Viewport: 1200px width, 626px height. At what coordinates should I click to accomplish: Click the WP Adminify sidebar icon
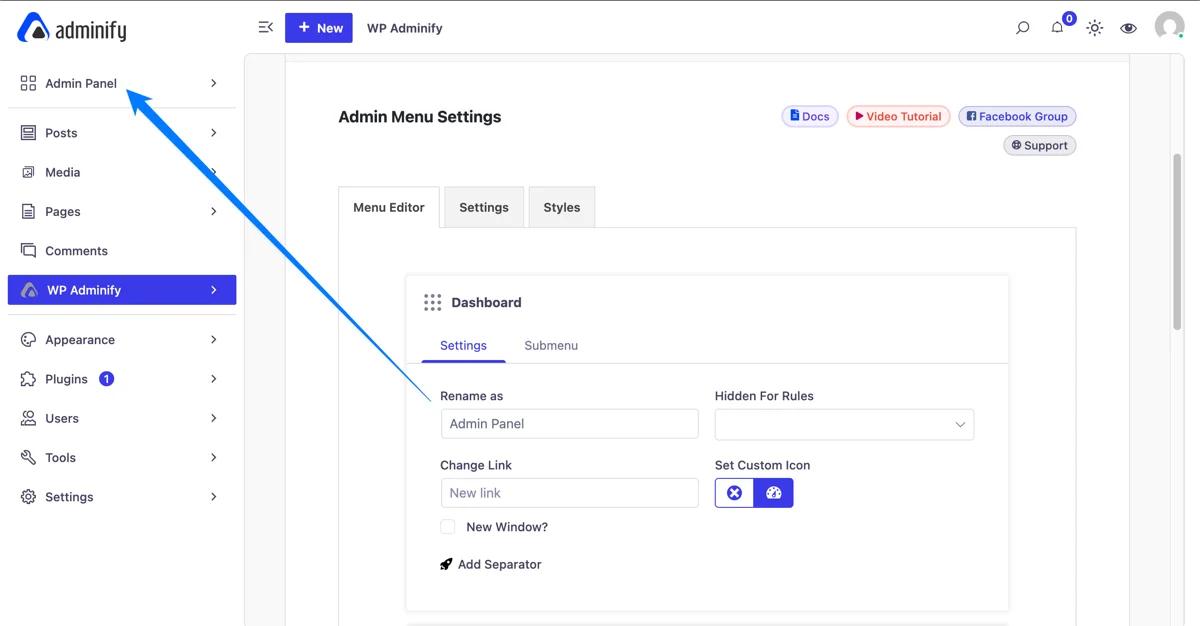(29, 290)
